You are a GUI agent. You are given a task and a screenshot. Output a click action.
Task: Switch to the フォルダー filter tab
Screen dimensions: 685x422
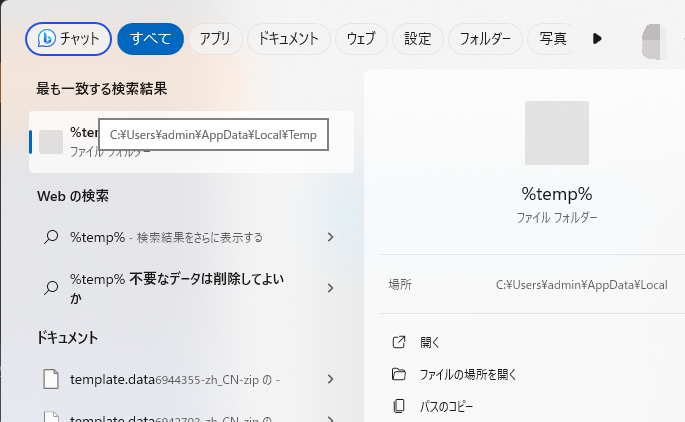[x=485, y=39]
